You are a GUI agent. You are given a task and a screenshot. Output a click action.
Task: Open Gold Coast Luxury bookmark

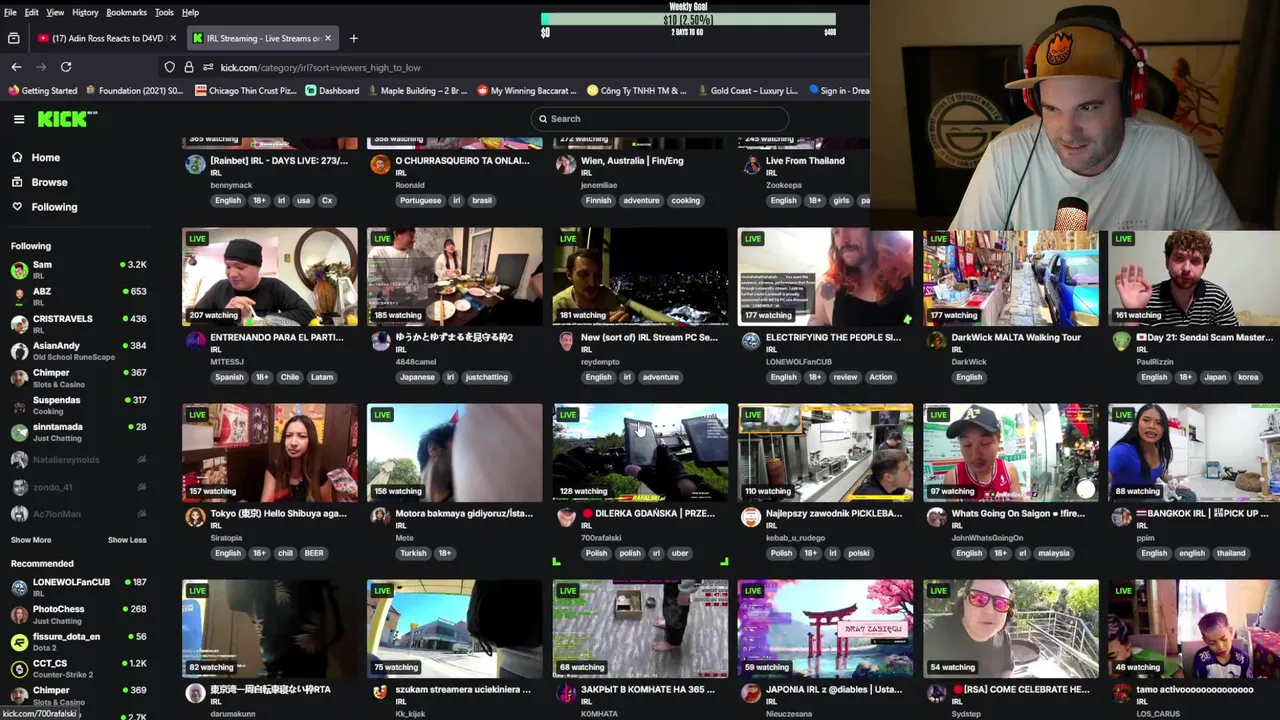coord(747,91)
